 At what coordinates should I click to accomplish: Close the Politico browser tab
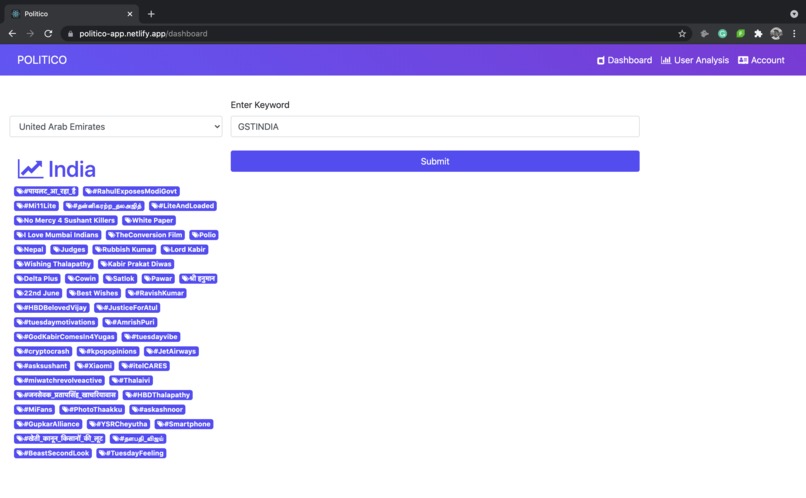click(130, 14)
